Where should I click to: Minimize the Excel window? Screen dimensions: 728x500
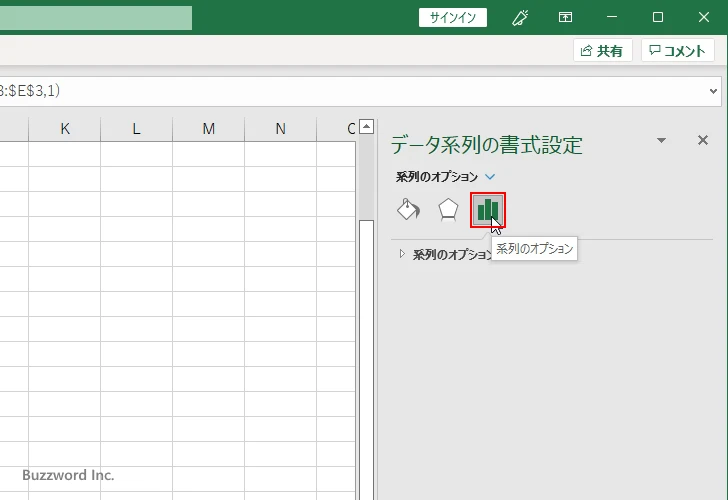[612, 17]
